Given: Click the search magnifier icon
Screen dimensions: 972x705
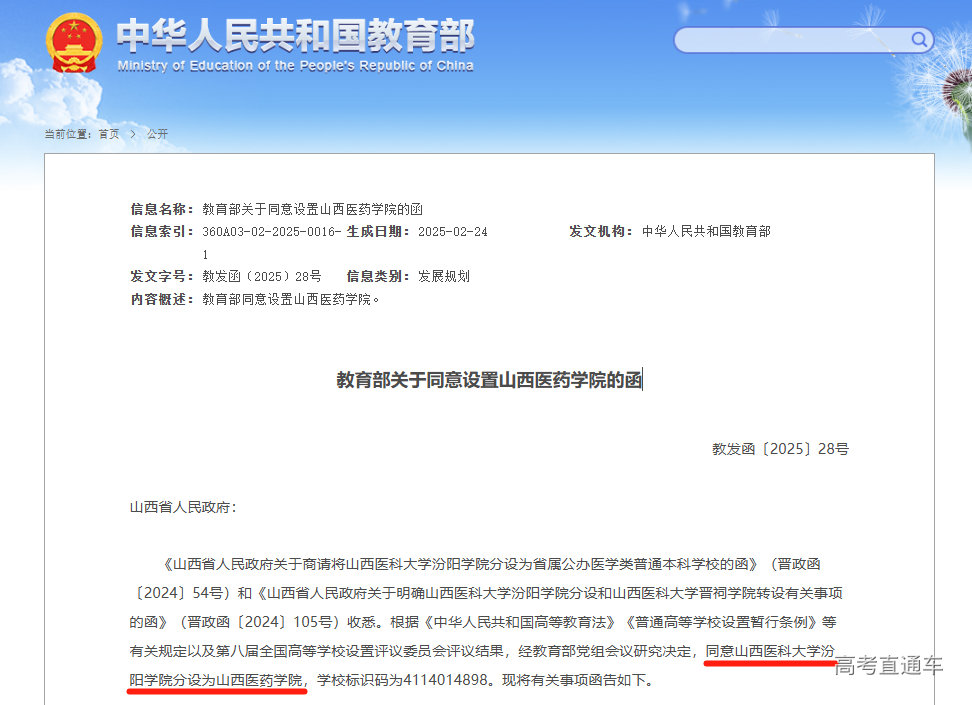Looking at the screenshot, I should (x=919, y=40).
